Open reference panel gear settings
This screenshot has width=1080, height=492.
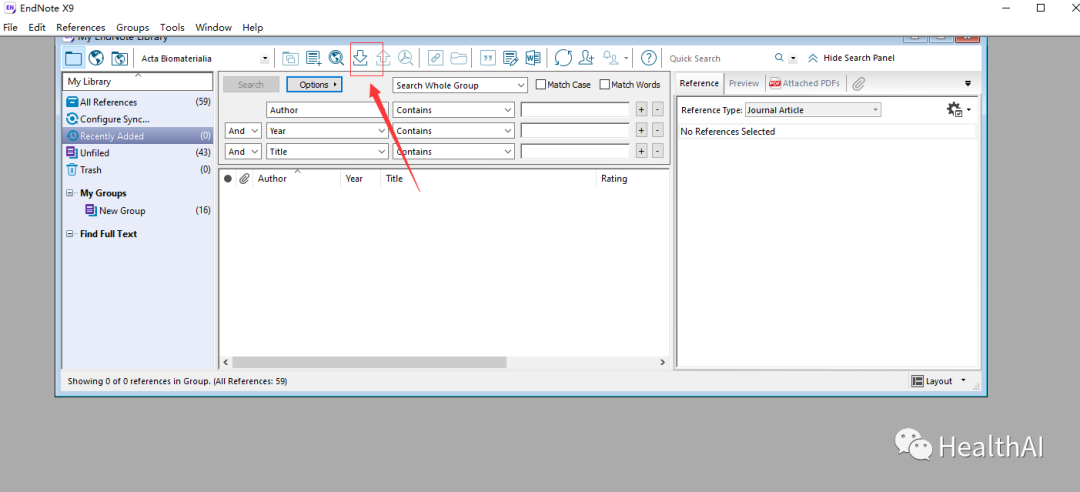tap(955, 110)
